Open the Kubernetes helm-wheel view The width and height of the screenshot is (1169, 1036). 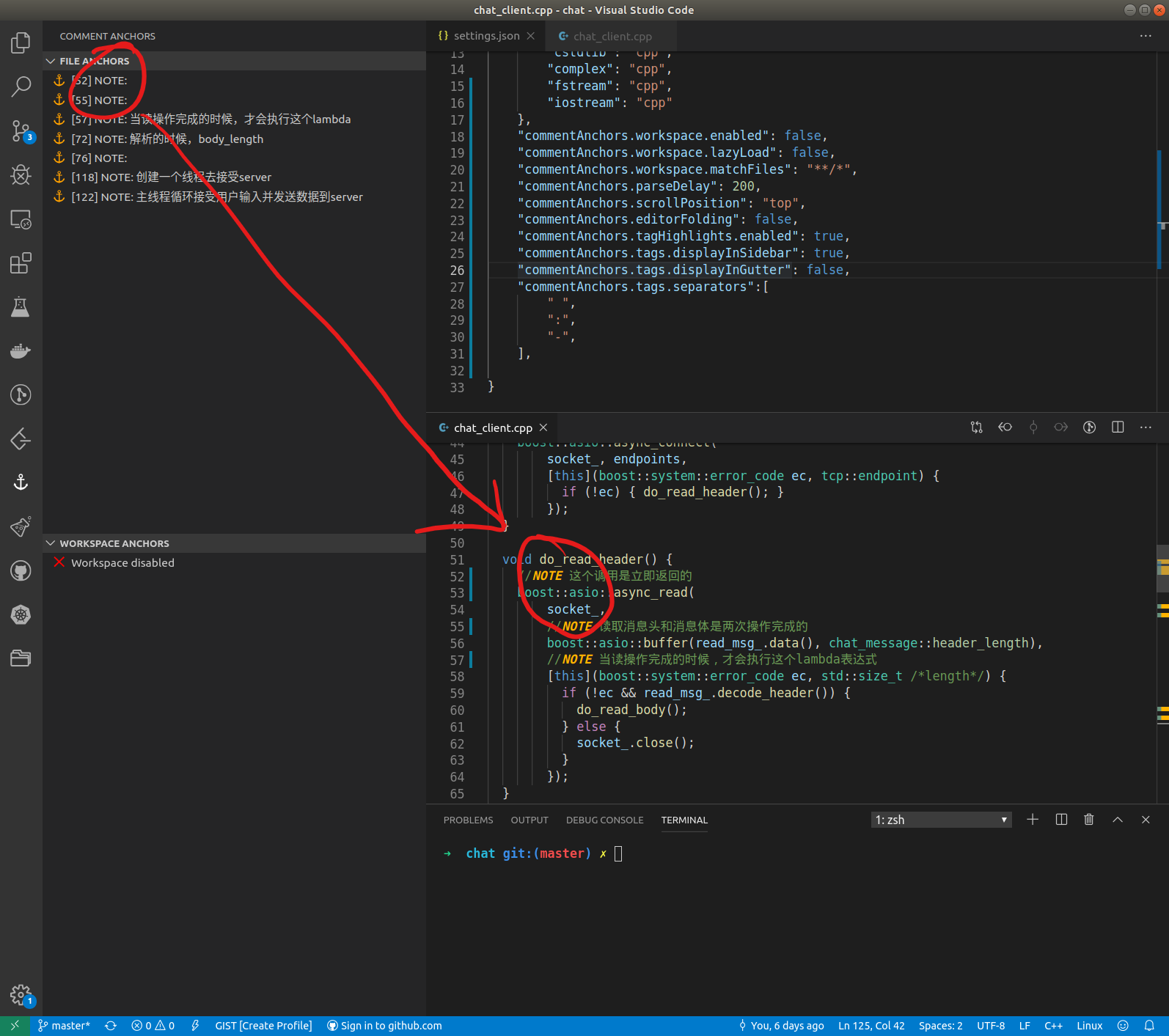click(x=21, y=614)
